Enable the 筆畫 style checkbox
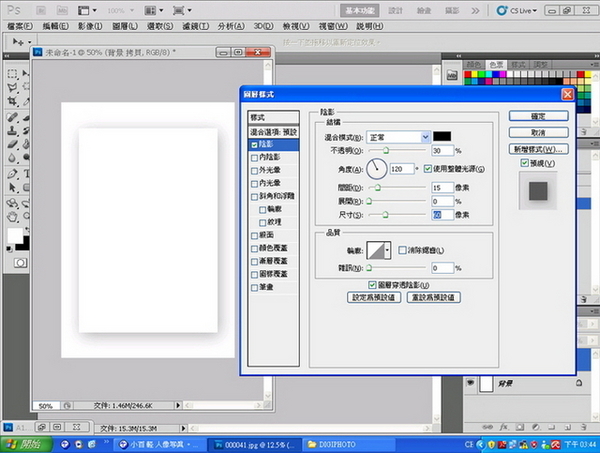The height and width of the screenshot is (453, 600). [x=254, y=288]
